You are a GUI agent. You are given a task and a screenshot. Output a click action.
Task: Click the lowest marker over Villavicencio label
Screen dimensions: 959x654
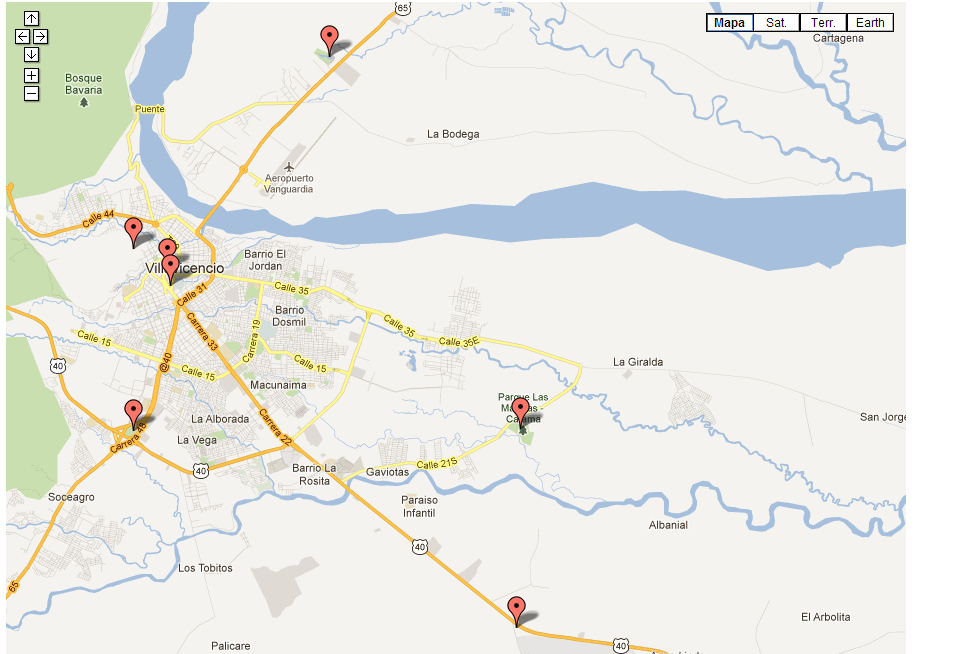coord(171,268)
